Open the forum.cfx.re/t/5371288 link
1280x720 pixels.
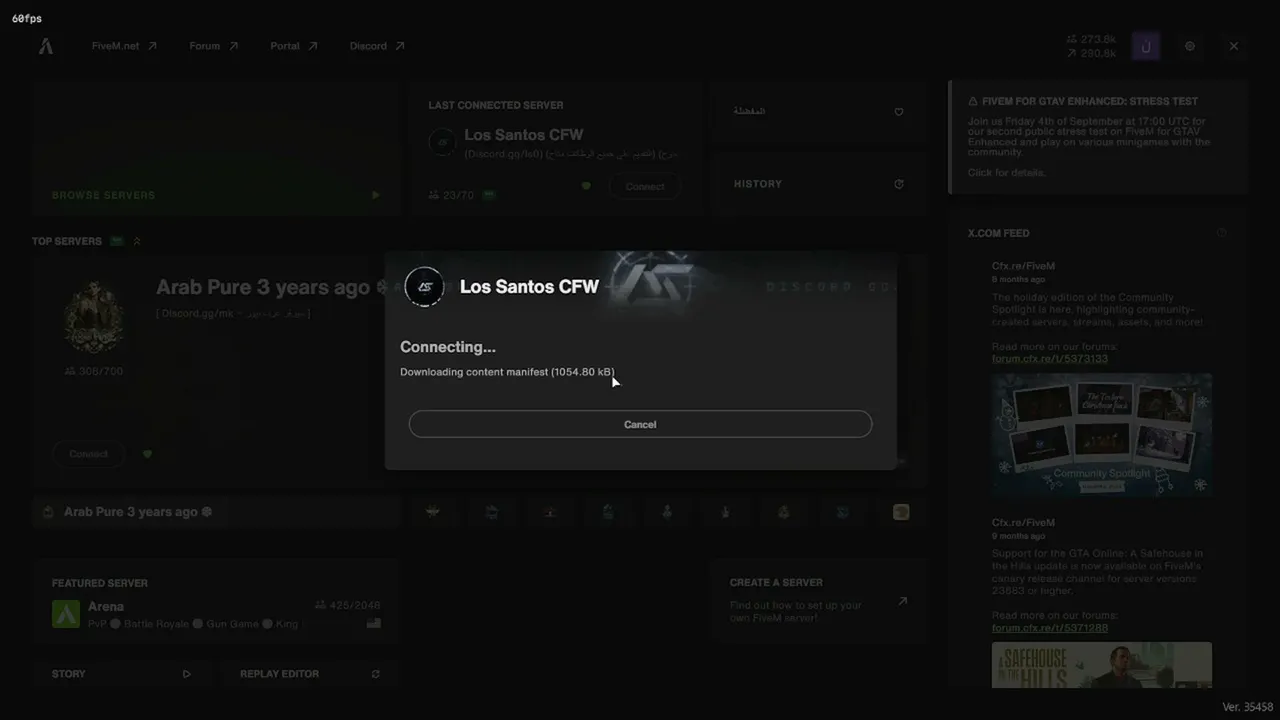click(1050, 628)
